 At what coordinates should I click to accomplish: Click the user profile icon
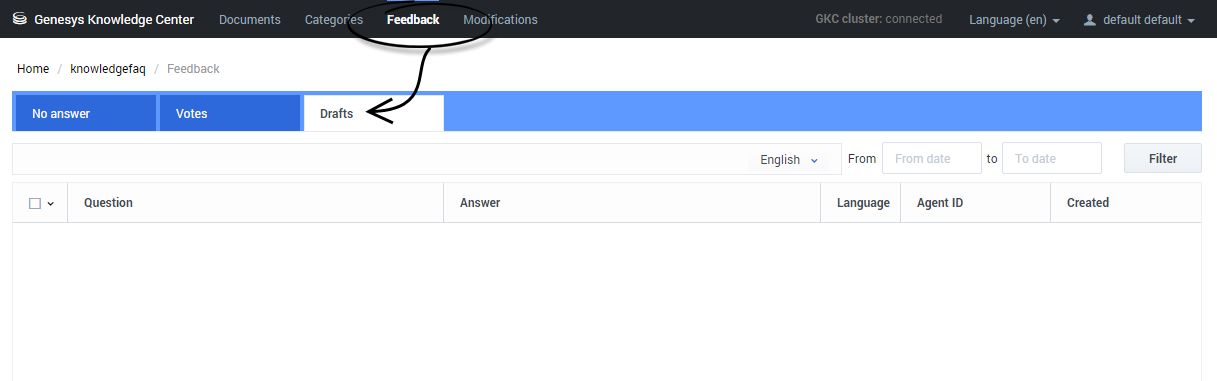1090,20
